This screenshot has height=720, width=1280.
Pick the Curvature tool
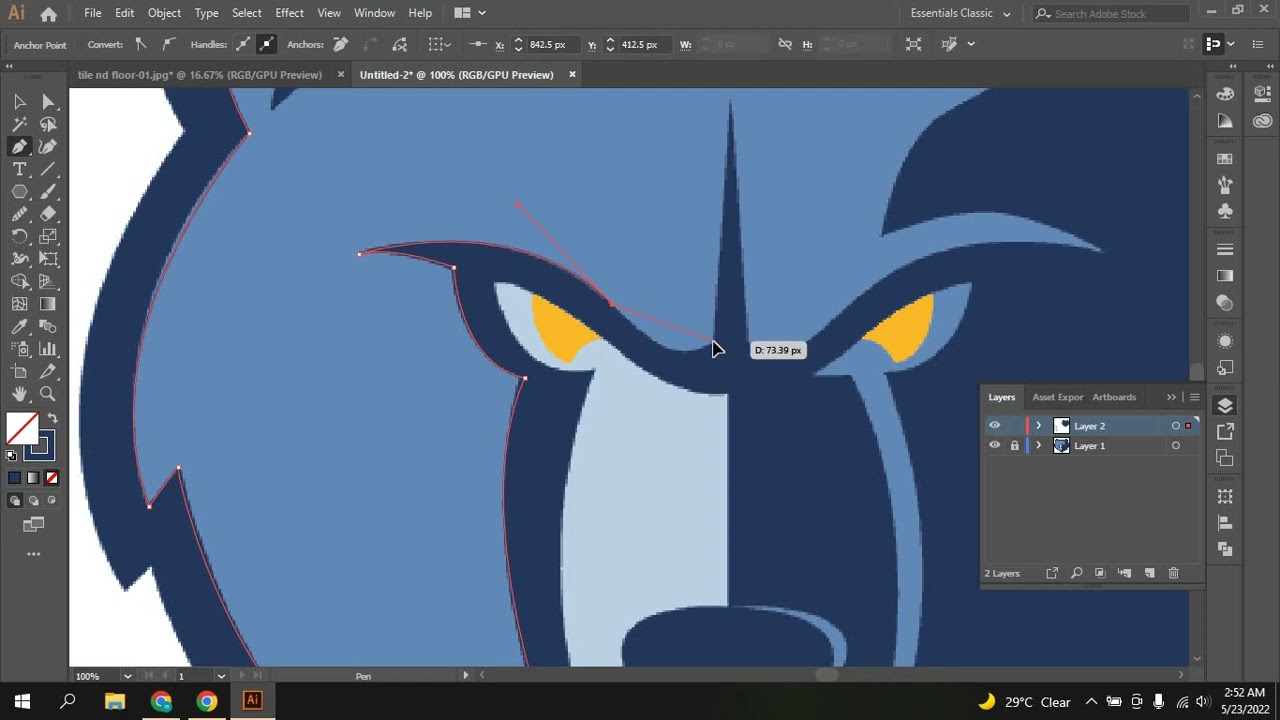click(x=48, y=147)
